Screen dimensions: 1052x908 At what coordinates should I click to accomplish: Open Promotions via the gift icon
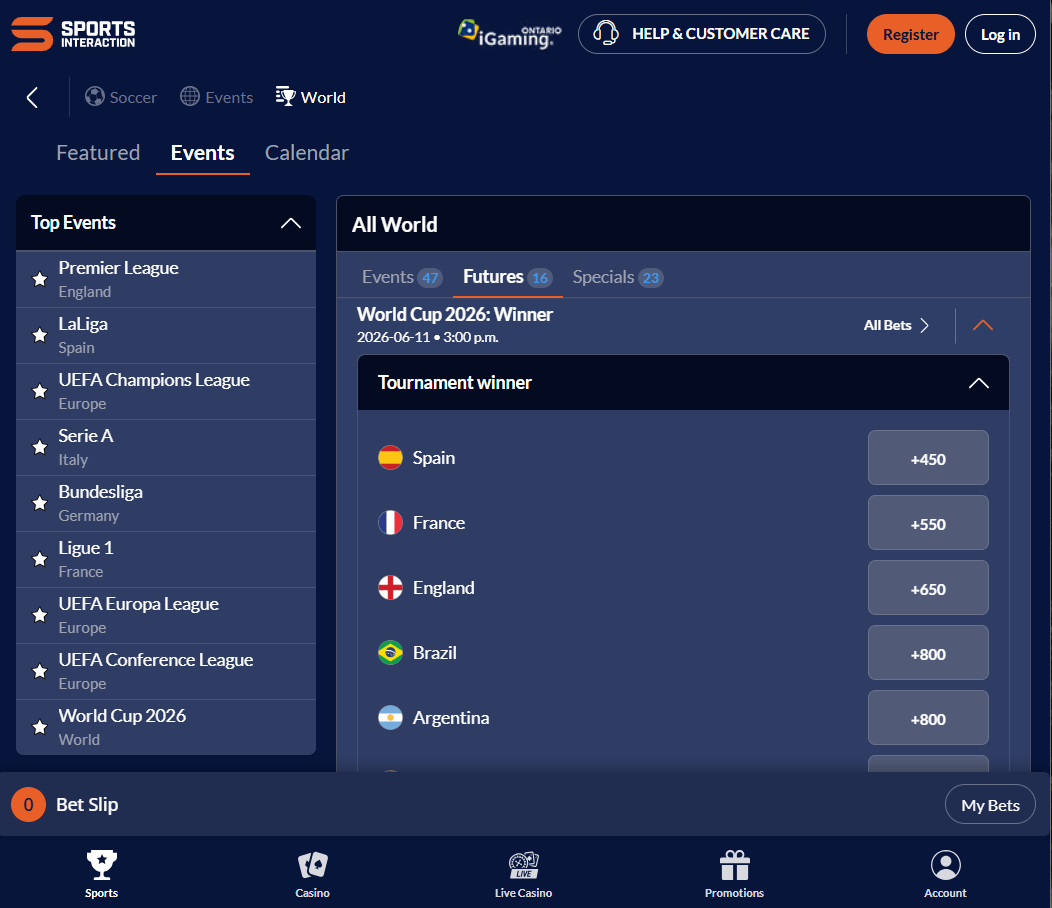tap(734, 873)
